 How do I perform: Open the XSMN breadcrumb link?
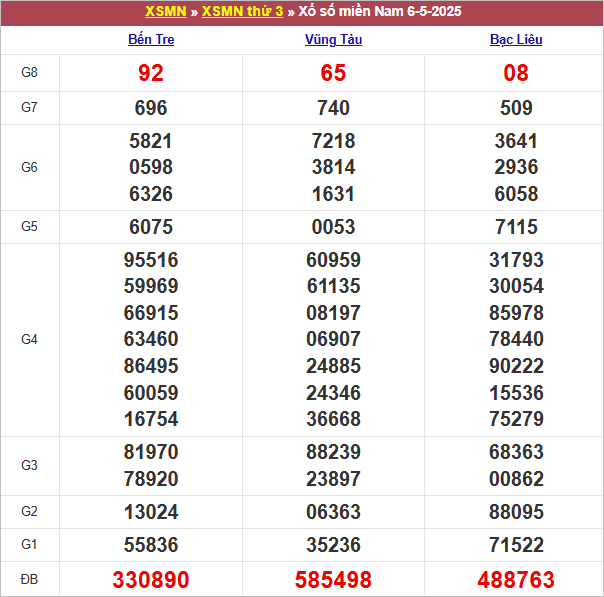(166, 11)
